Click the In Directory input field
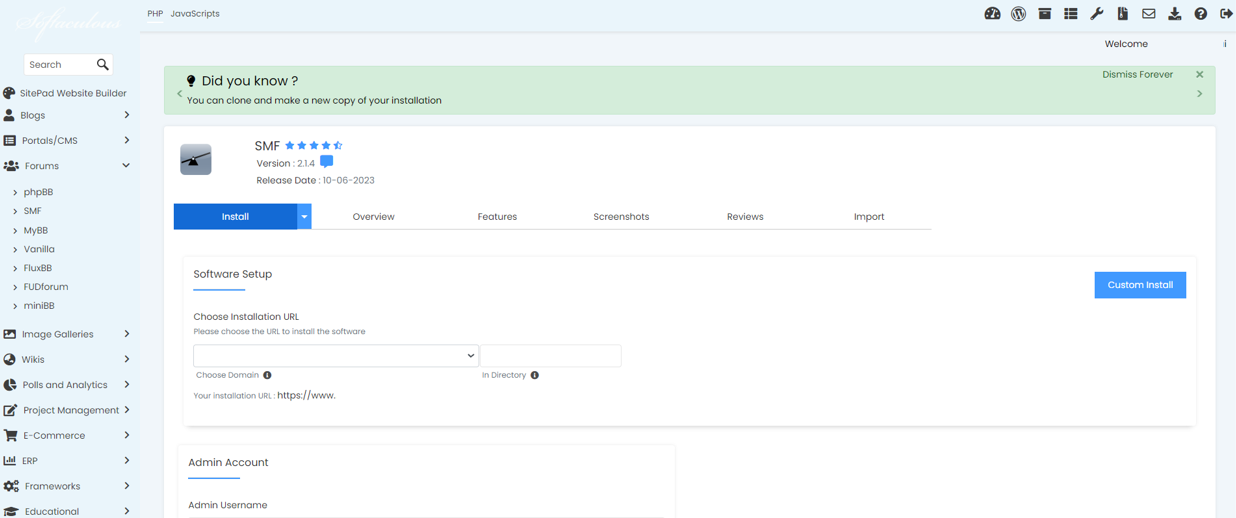 (551, 356)
